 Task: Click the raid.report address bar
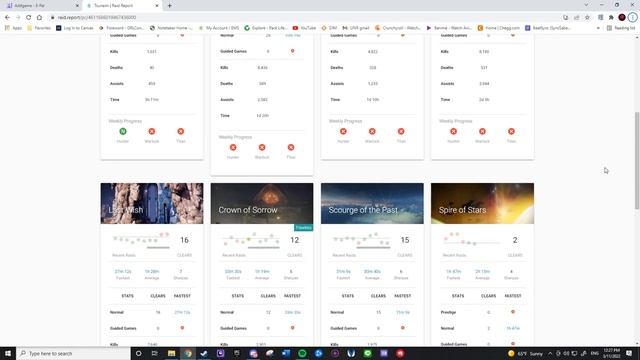pos(302,18)
